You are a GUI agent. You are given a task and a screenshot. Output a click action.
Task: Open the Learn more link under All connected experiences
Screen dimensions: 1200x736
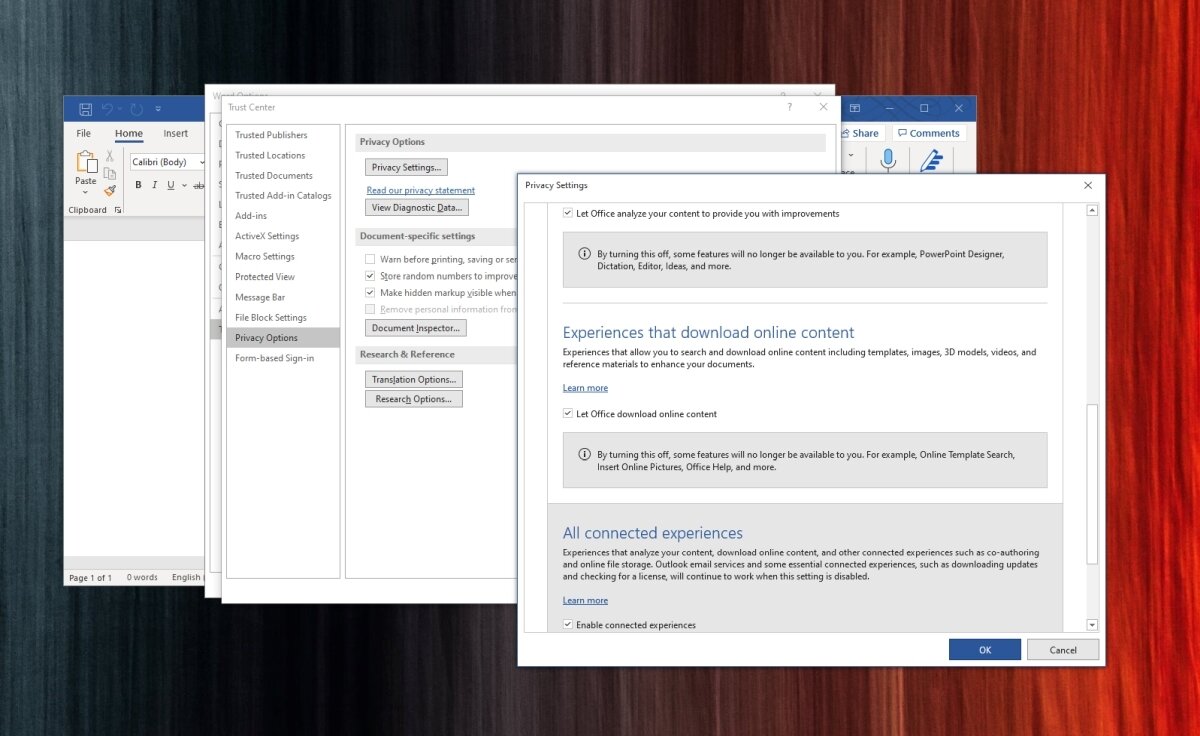coord(585,600)
